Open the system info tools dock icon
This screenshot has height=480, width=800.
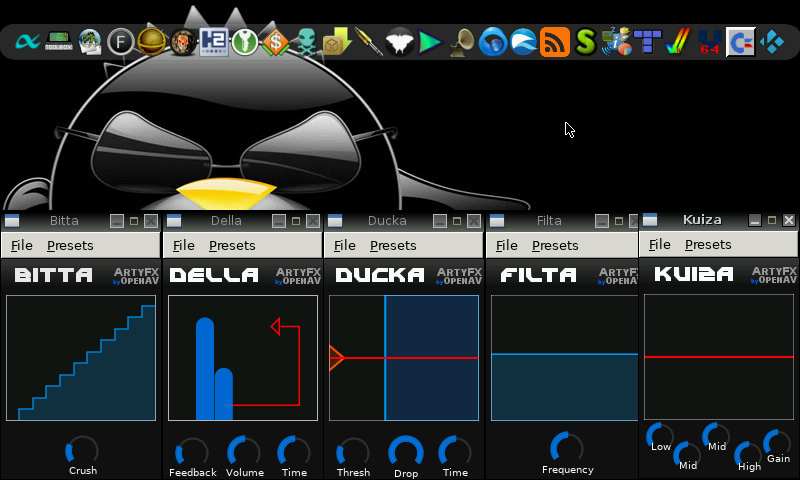tap(616, 42)
